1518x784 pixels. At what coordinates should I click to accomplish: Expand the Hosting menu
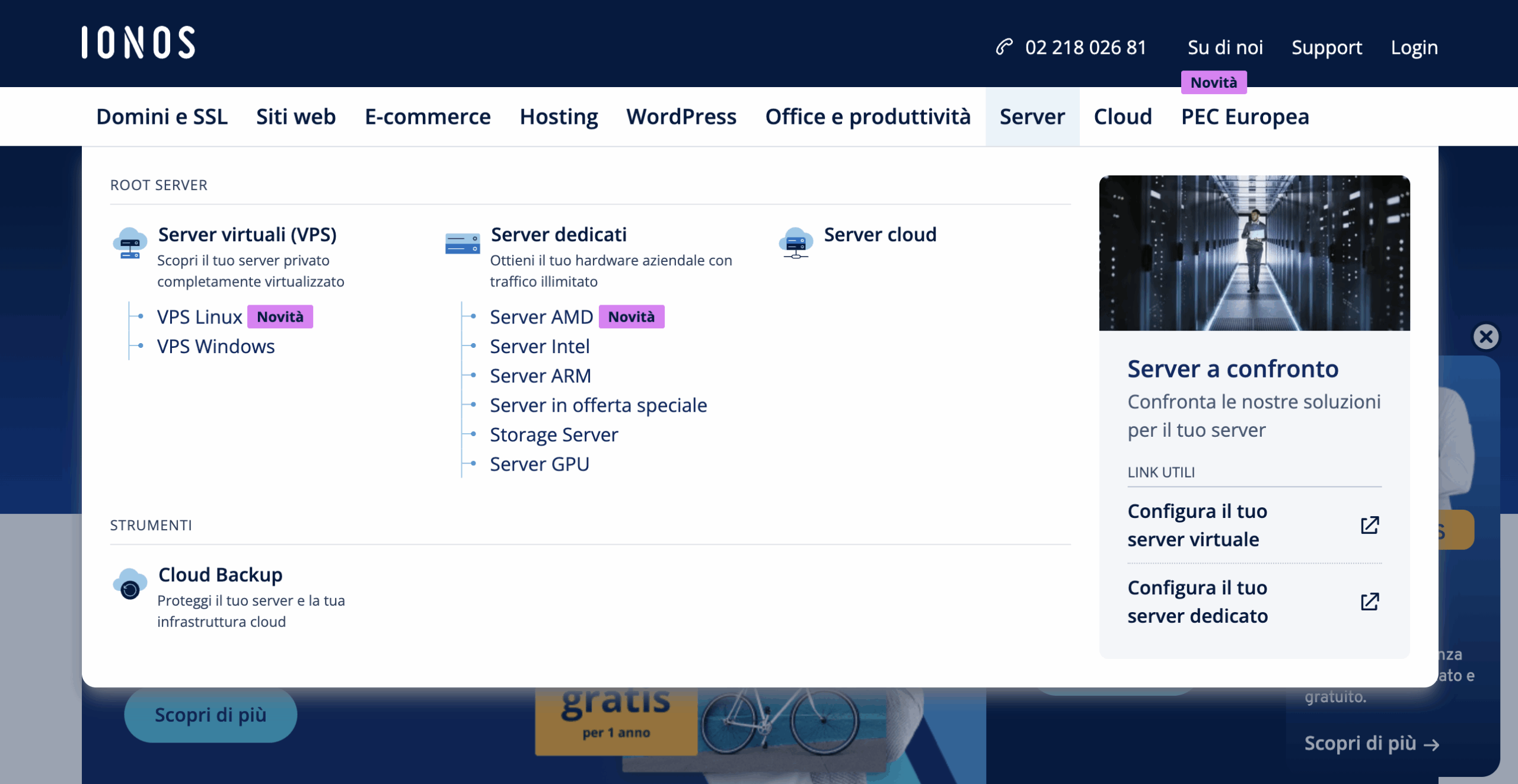(x=559, y=117)
